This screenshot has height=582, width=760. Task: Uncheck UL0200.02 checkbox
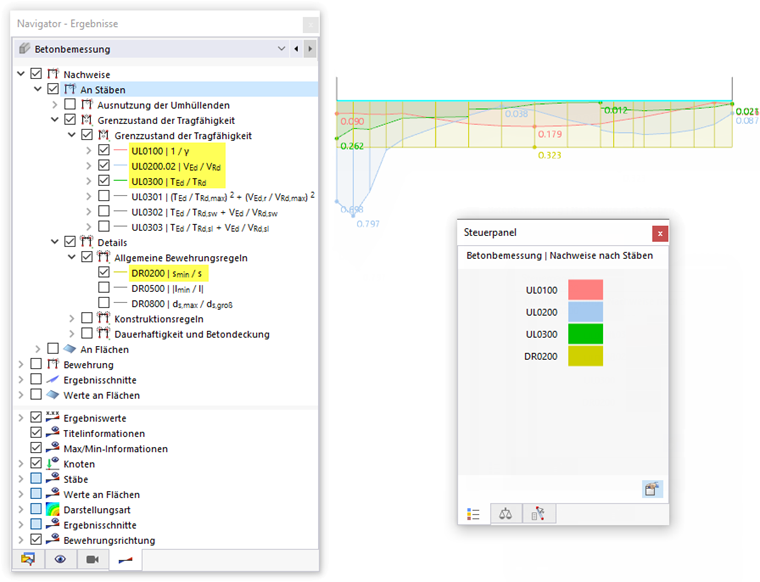tap(104, 165)
